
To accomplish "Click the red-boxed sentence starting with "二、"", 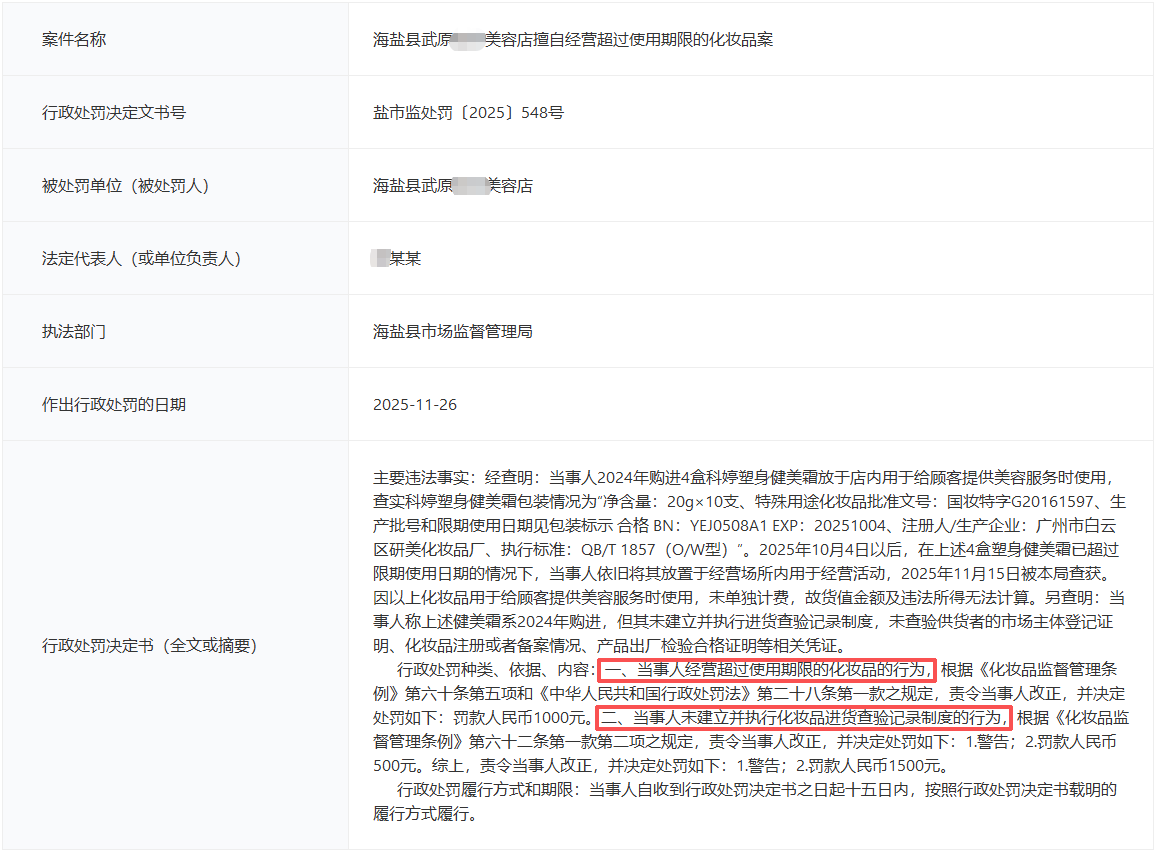I will [x=803, y=718].
